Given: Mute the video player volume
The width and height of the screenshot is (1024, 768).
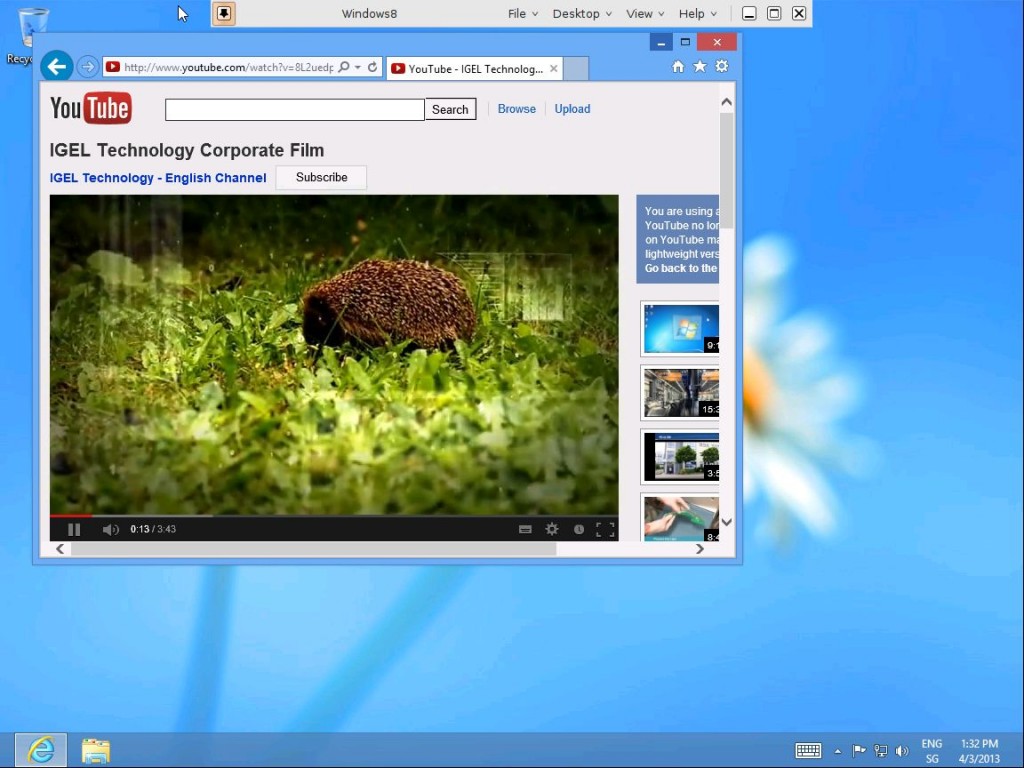Looking at the screenshot, I should pos(110,529).
